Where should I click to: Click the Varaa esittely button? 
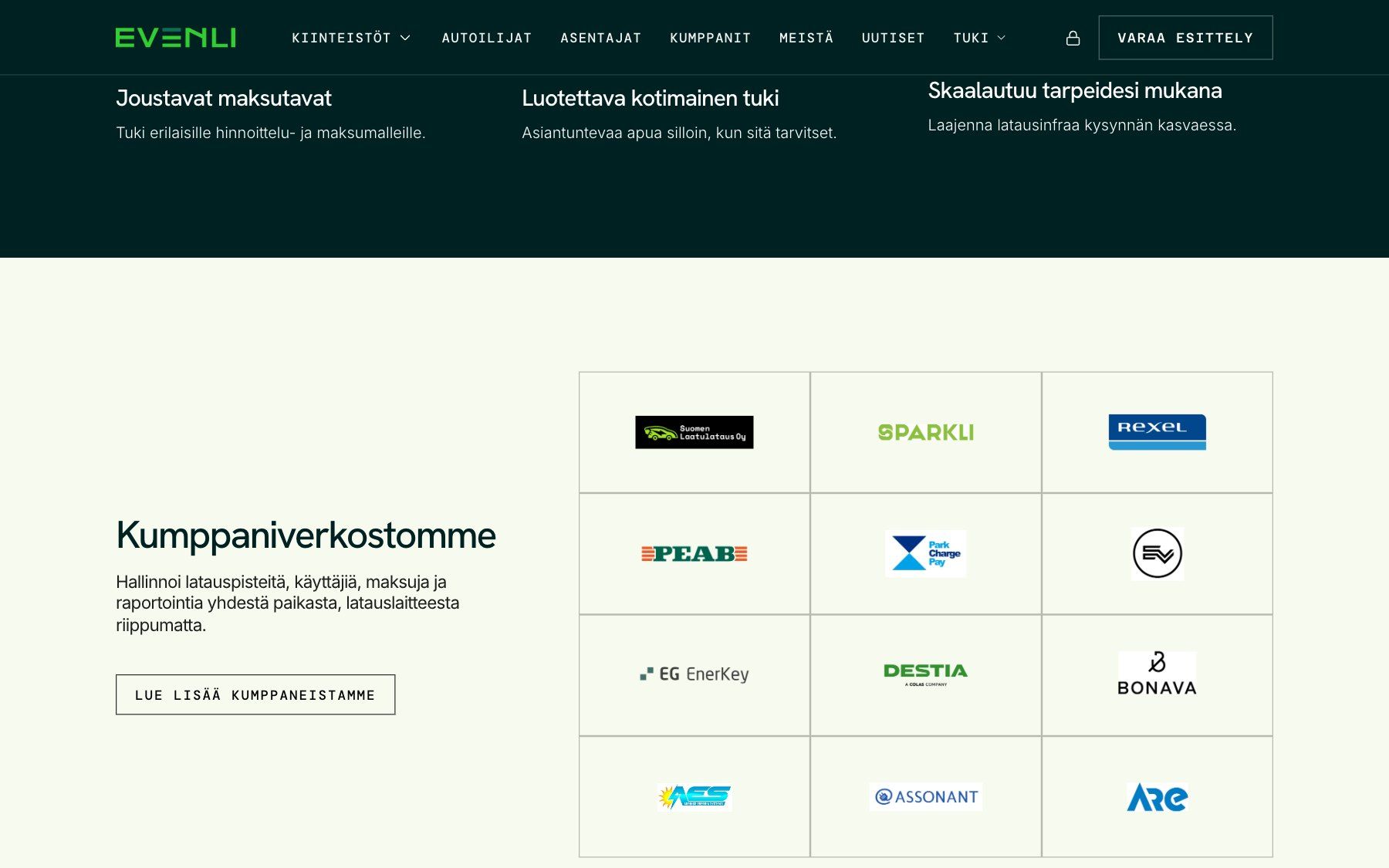coord(1185,38)
